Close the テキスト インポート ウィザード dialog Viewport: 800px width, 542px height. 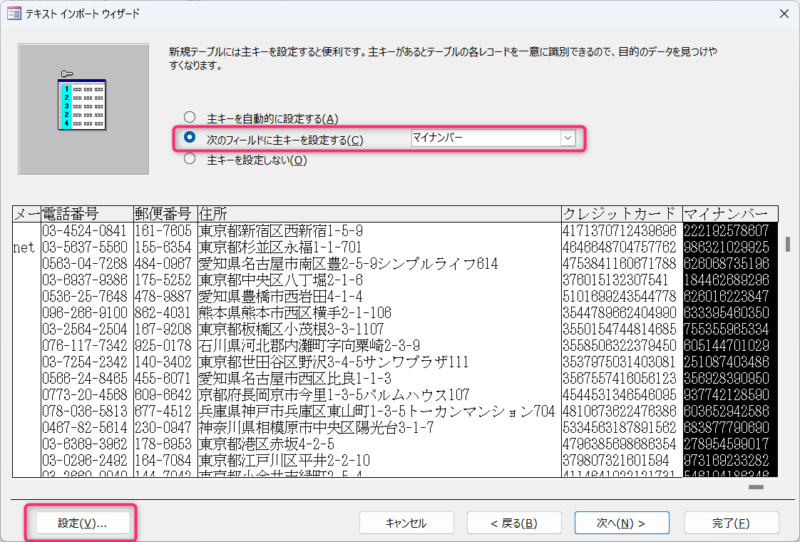(x=784, y=14)
